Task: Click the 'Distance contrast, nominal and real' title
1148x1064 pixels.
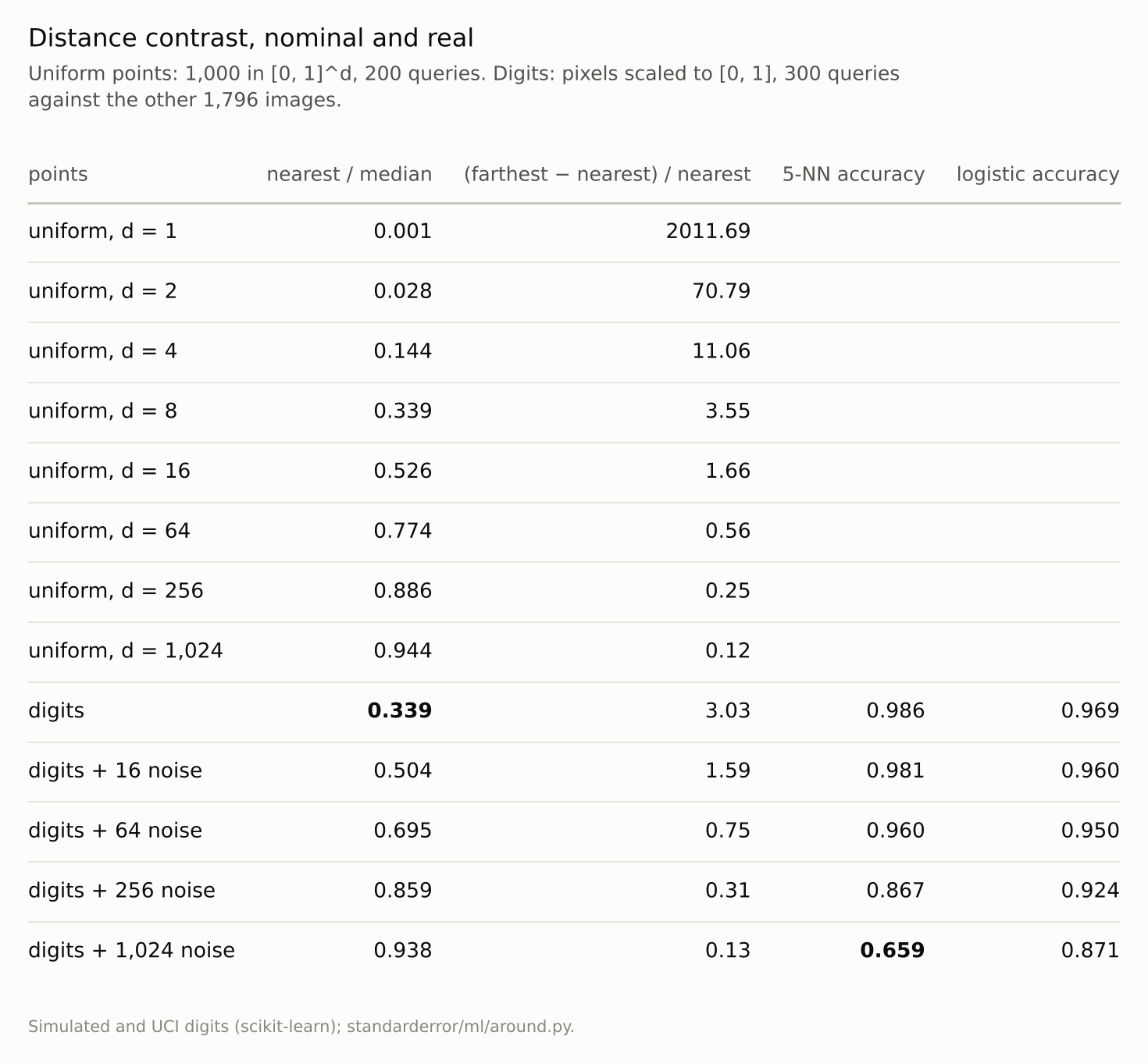Action: pos(251,38)
